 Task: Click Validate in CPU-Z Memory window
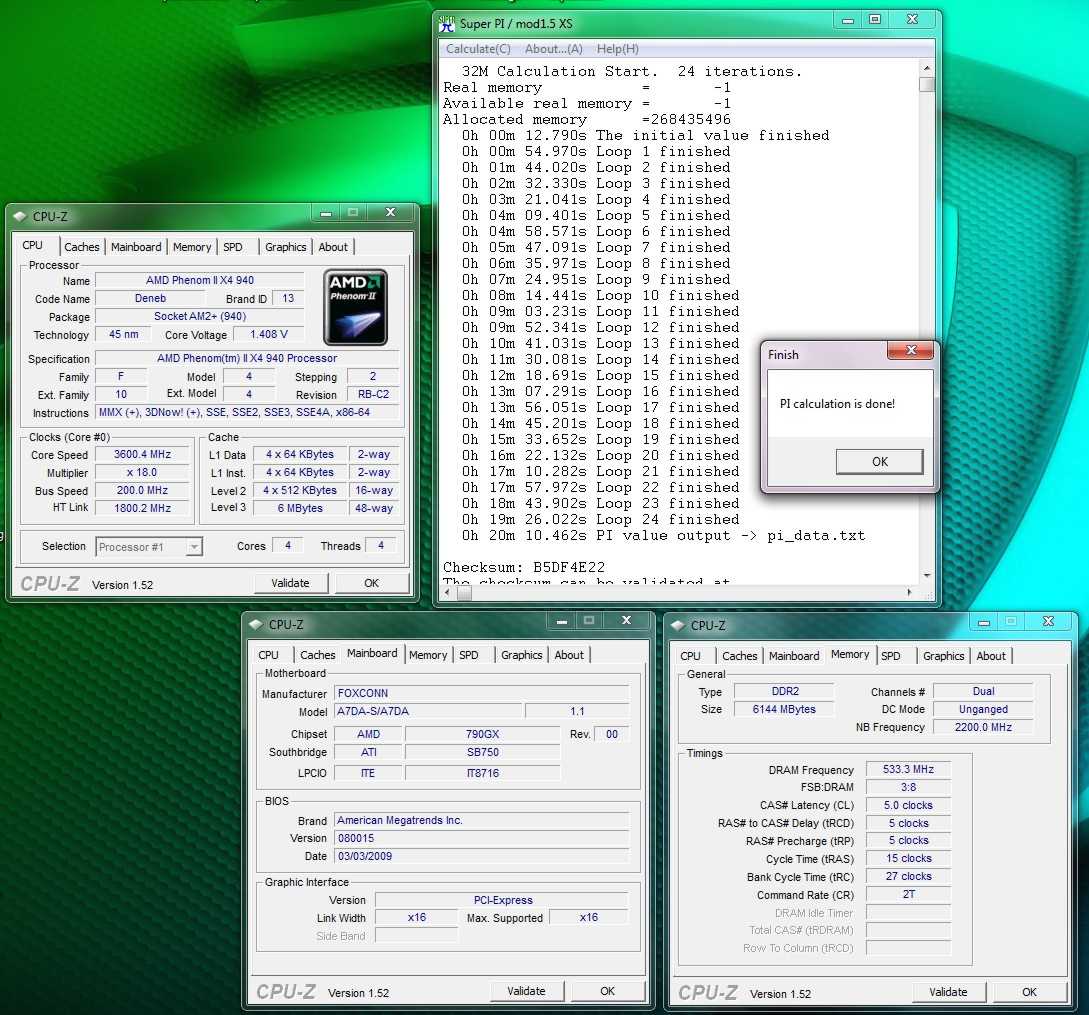click(x=948, y=992)
